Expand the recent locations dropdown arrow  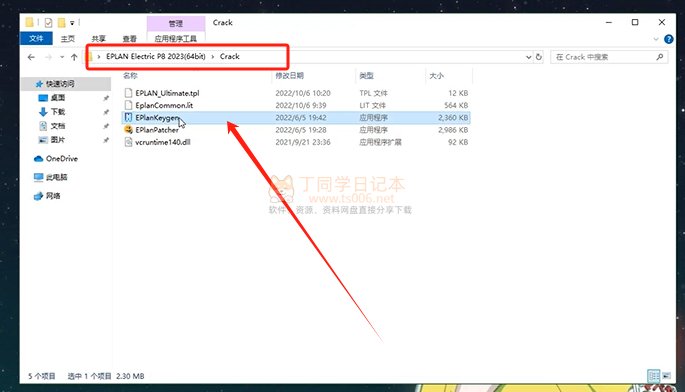(62, 57)
